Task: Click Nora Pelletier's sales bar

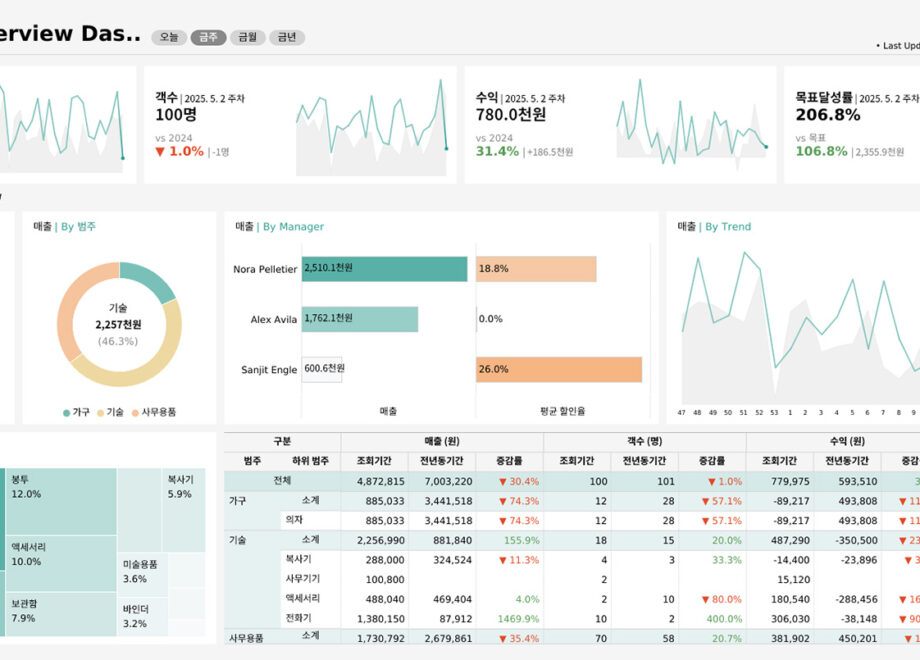Action: (x=384, y=269)
